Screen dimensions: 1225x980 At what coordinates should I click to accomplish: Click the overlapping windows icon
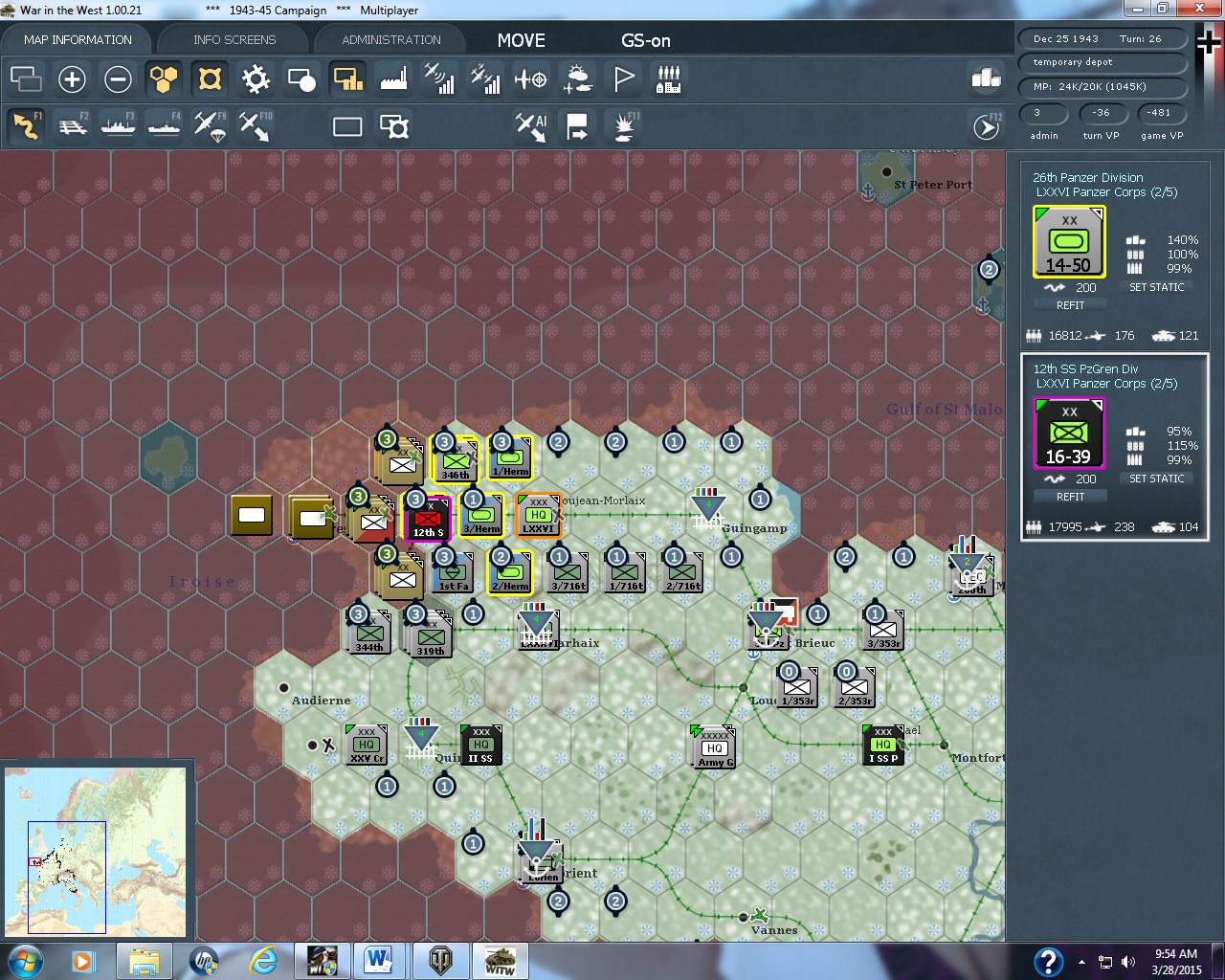[26, 78]
